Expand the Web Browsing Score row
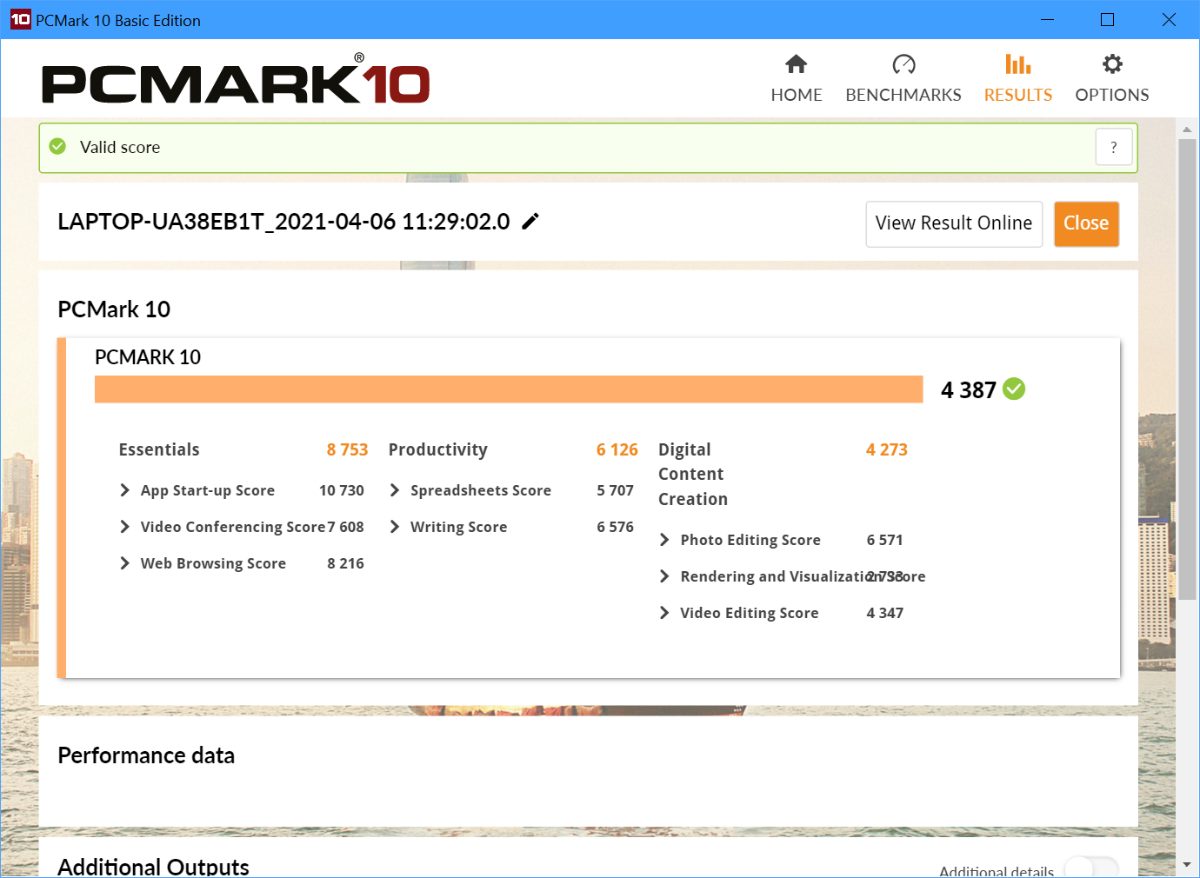 pyautogui.click(x=125, y=563)
